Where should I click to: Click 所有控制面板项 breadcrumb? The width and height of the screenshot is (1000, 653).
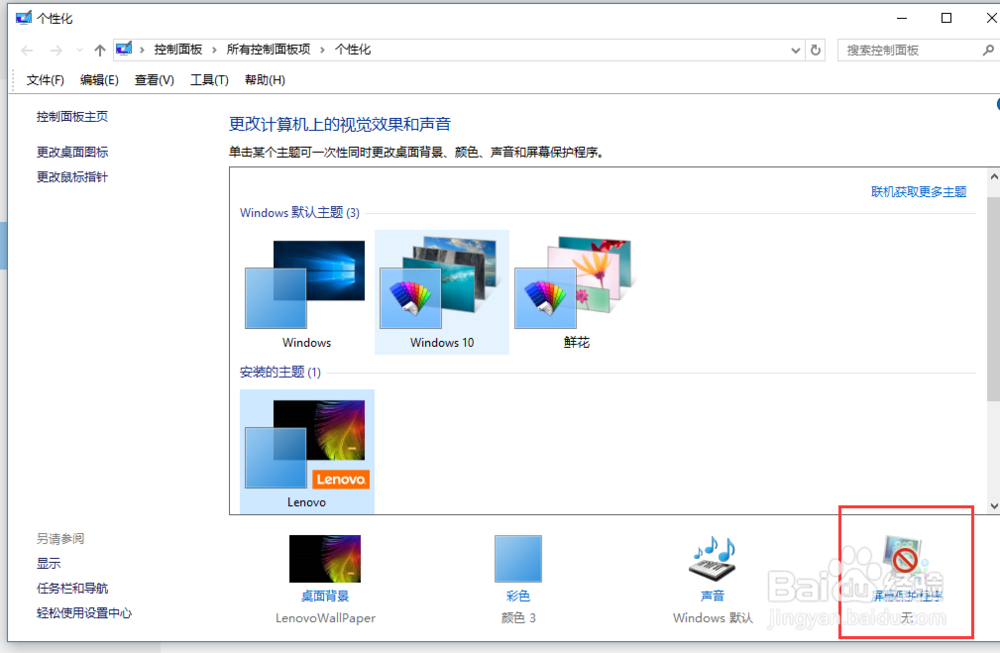pos(268,50)
